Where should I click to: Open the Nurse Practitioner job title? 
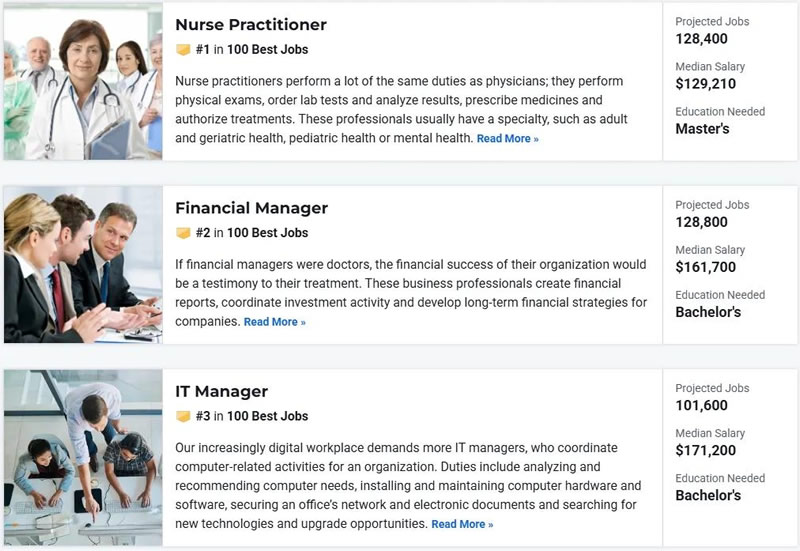[x=250, y=25]
